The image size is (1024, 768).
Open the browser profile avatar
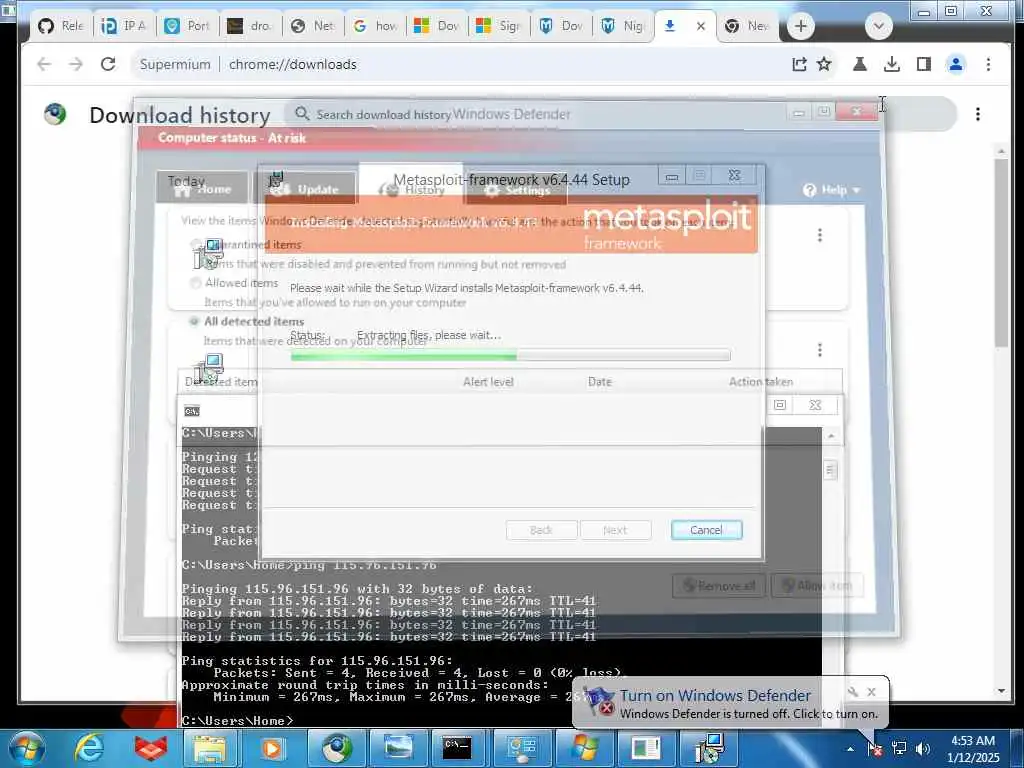coord(955,64)
